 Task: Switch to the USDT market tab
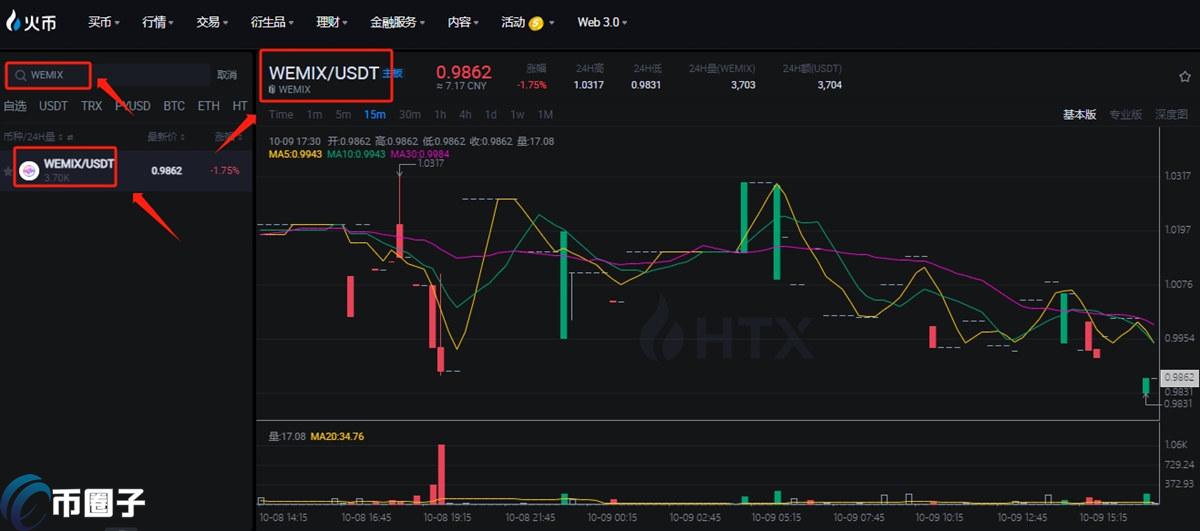click(53, 106)
